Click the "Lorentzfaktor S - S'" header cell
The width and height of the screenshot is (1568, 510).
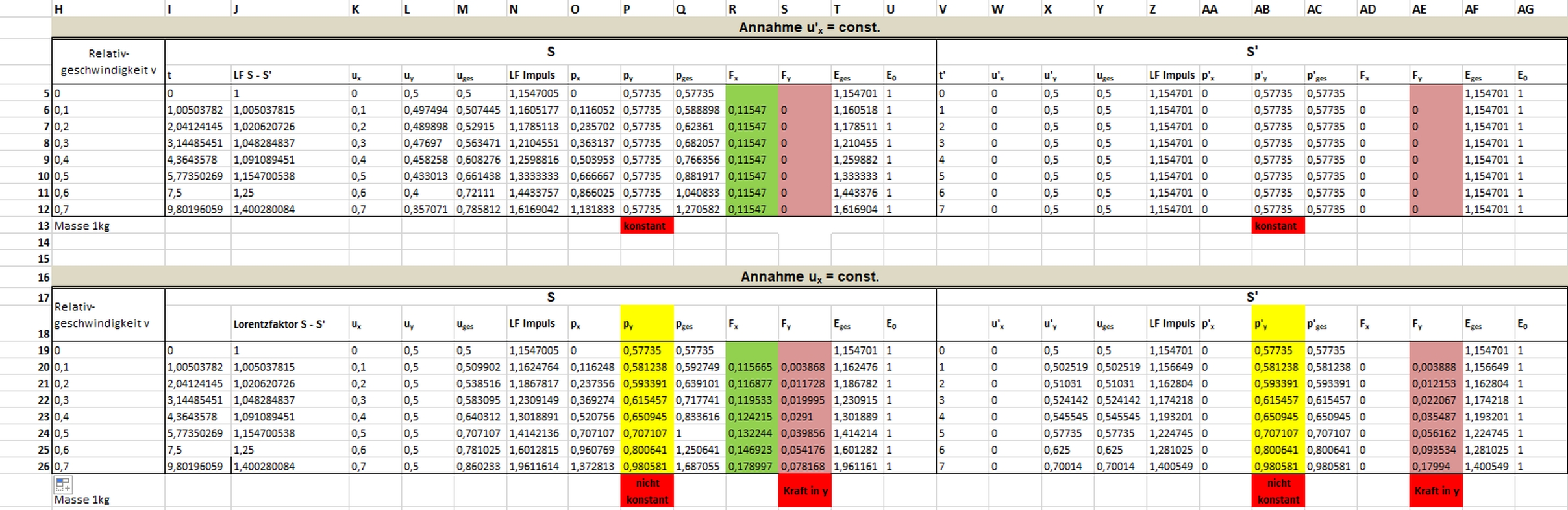pos(290,324)
